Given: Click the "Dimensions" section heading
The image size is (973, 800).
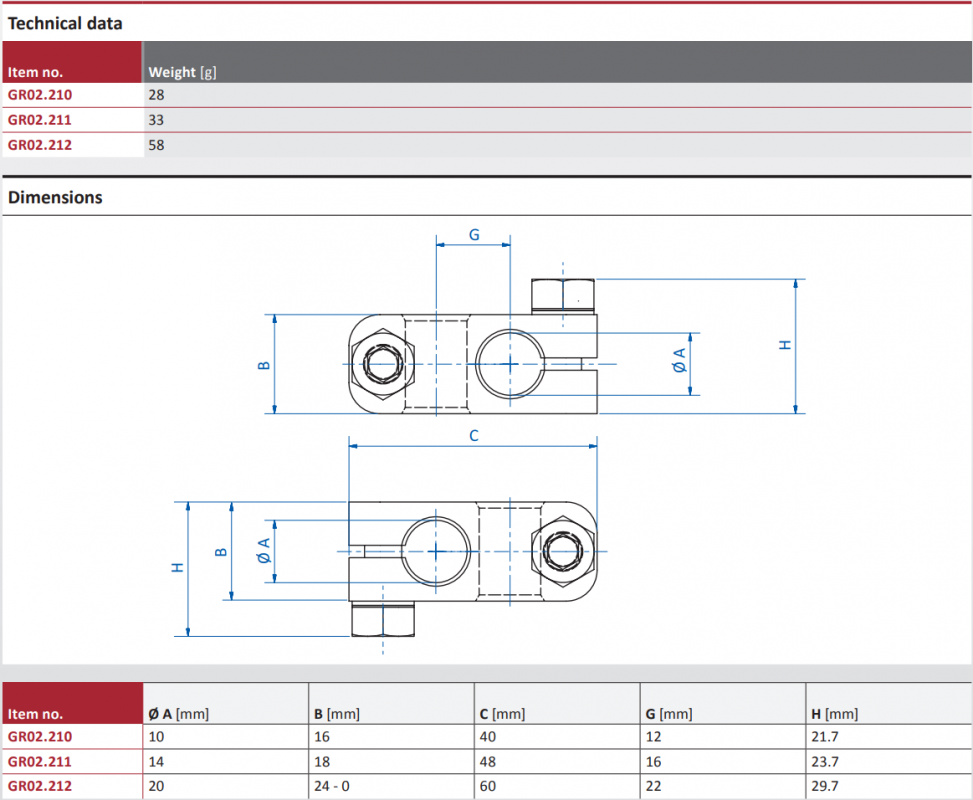Looking at the screenshot, I should [55, 197].
